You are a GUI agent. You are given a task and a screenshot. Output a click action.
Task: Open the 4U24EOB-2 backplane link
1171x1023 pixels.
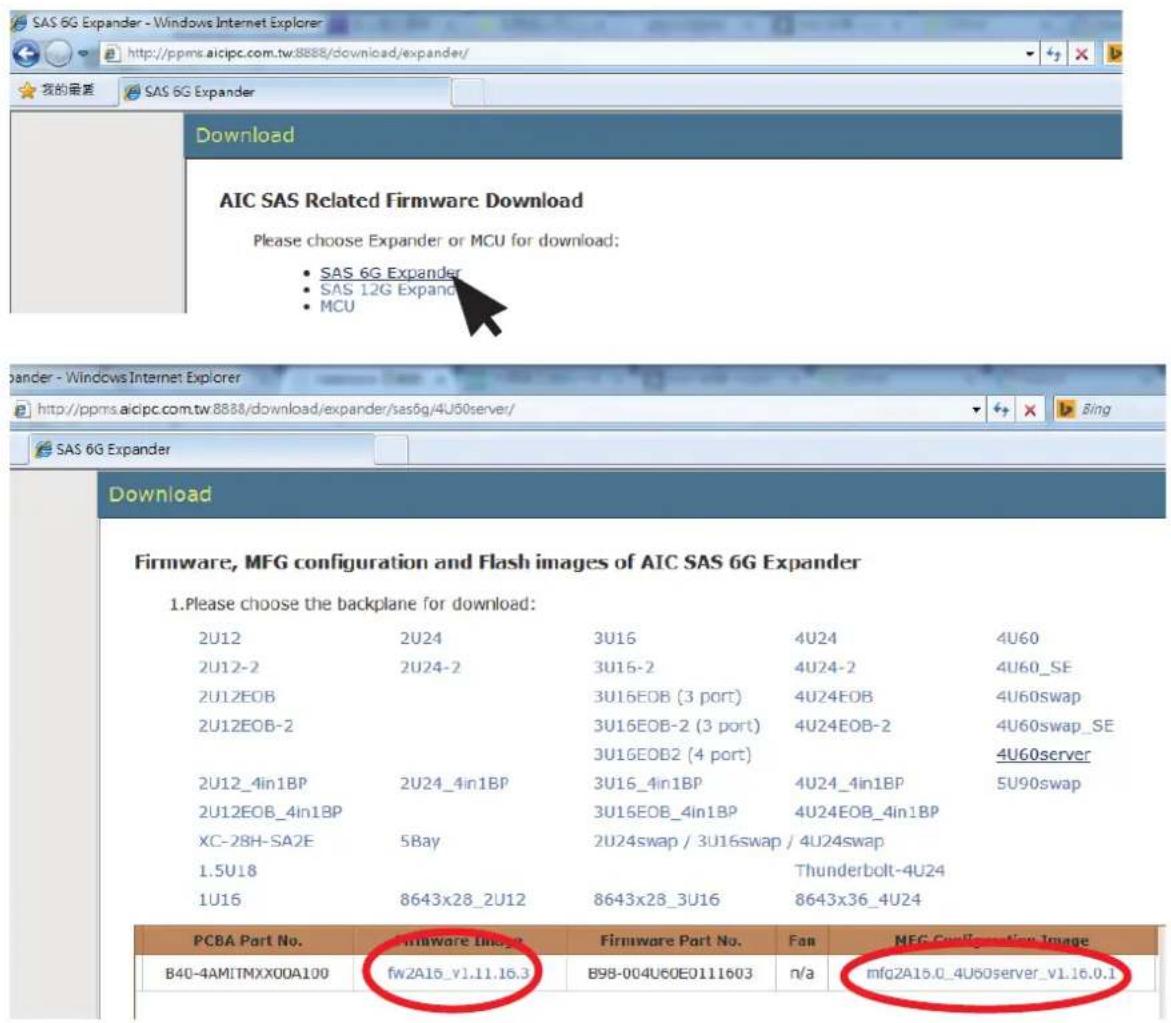point(842,726)
